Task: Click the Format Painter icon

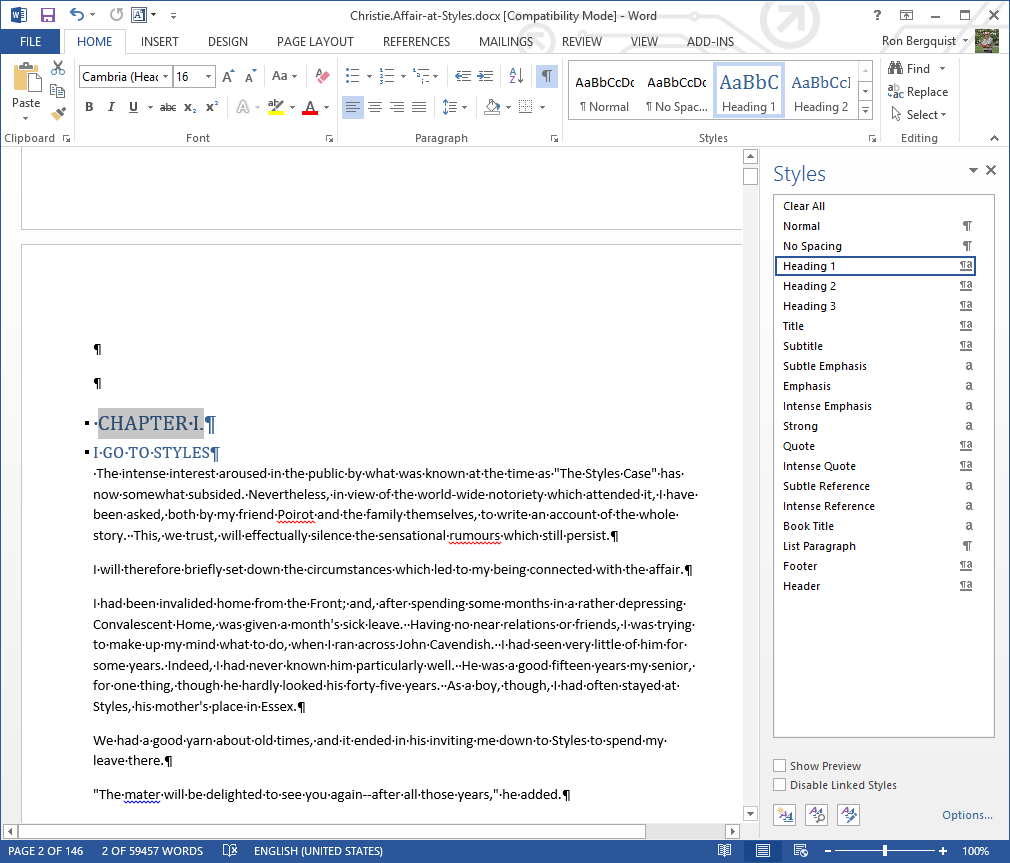Action: coord(58,113)
